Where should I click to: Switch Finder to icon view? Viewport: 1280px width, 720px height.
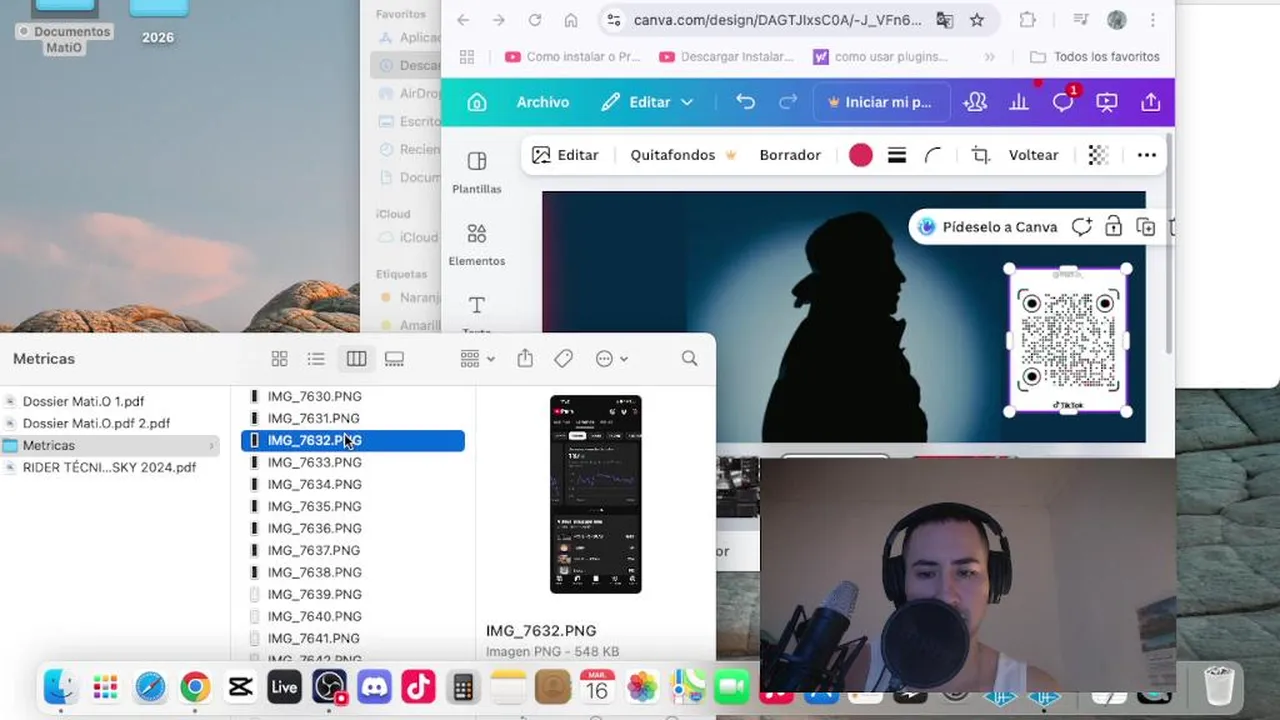pyautogui.click(x=280, y=358)
